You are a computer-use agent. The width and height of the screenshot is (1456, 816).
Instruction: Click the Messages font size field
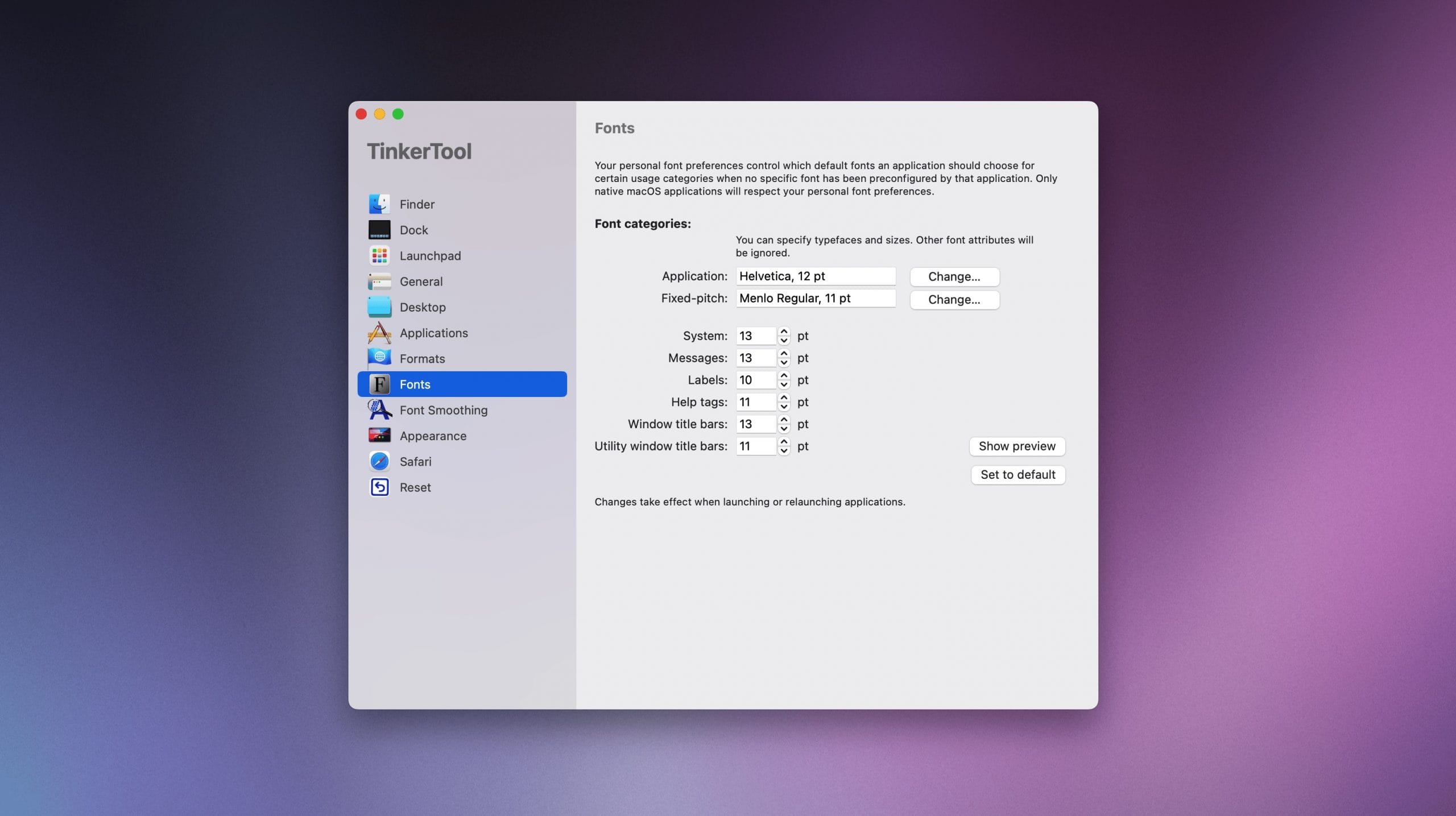[755, 358]
